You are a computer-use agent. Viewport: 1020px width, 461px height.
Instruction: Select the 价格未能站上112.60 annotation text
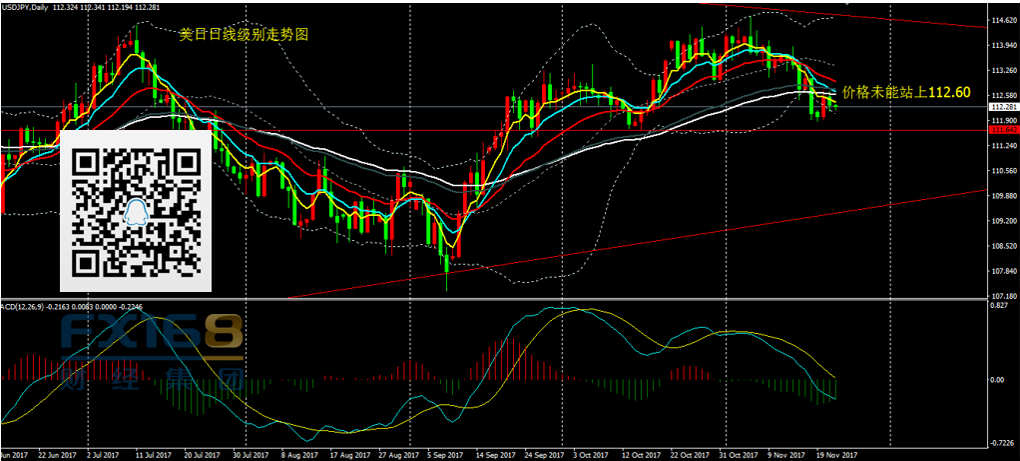click(906, 92)
